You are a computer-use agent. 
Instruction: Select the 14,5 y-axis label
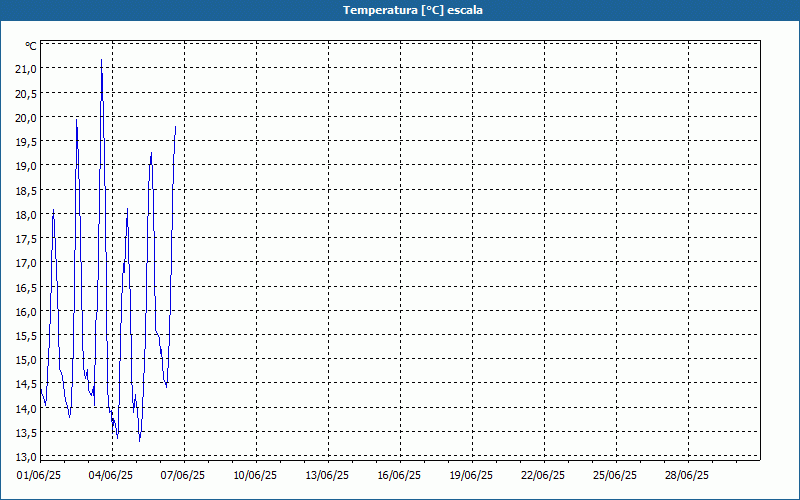click(26, 384)
